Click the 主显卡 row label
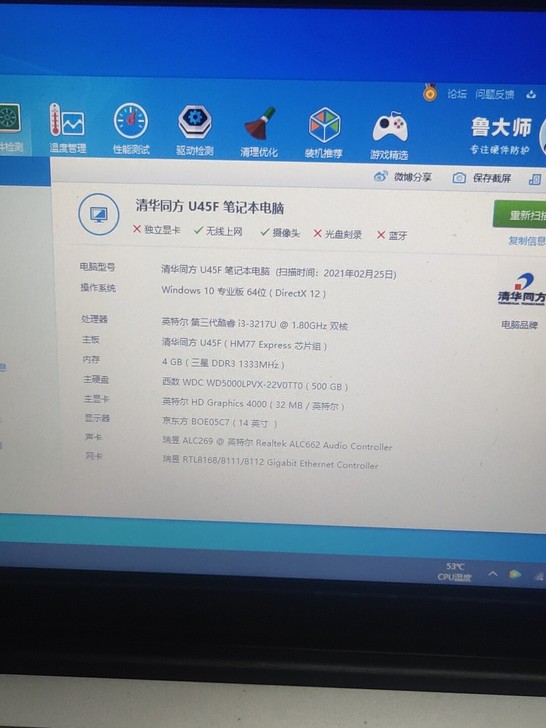Screen dimensions: 546x728 click(x=97, y=399)
